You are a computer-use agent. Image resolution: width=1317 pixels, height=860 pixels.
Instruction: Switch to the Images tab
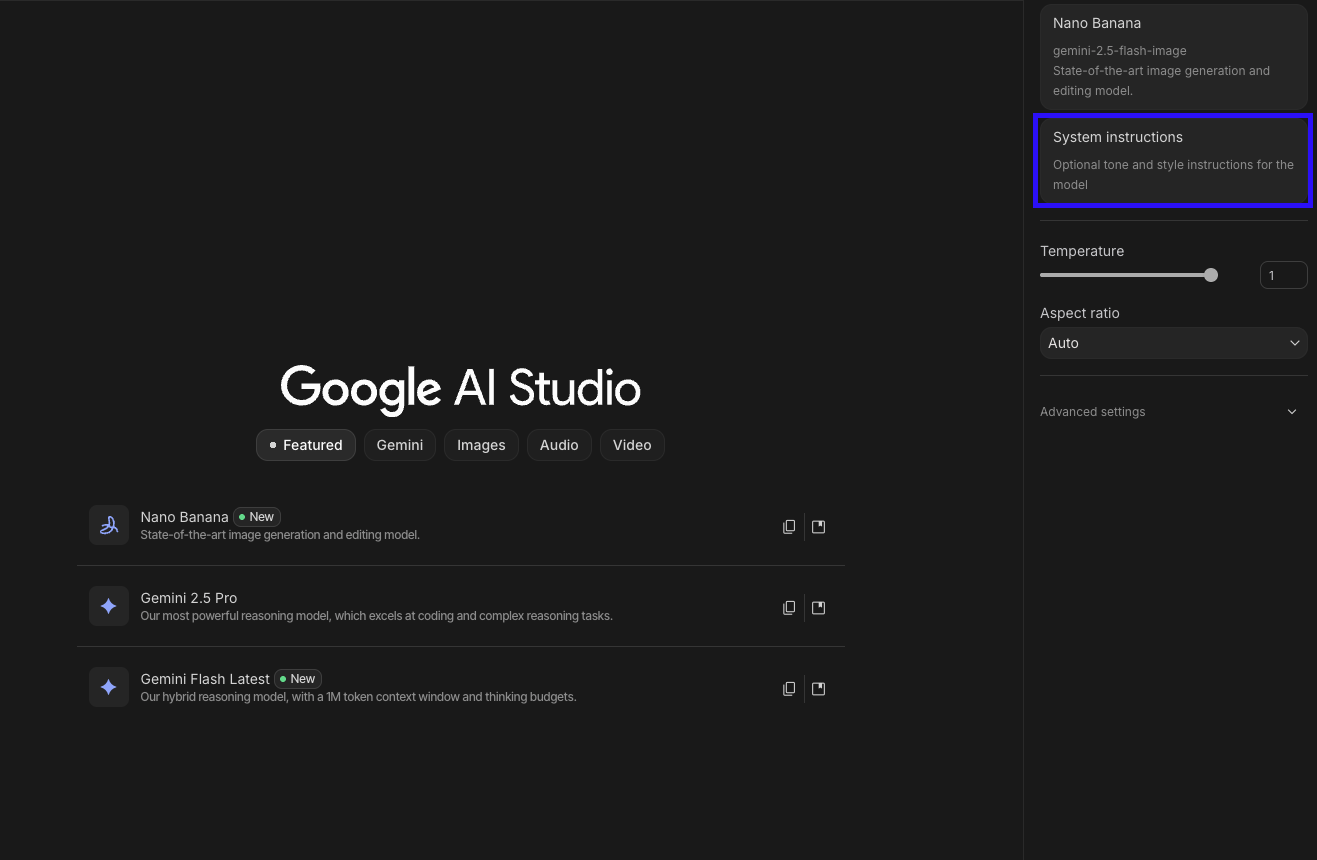point(481,445)
